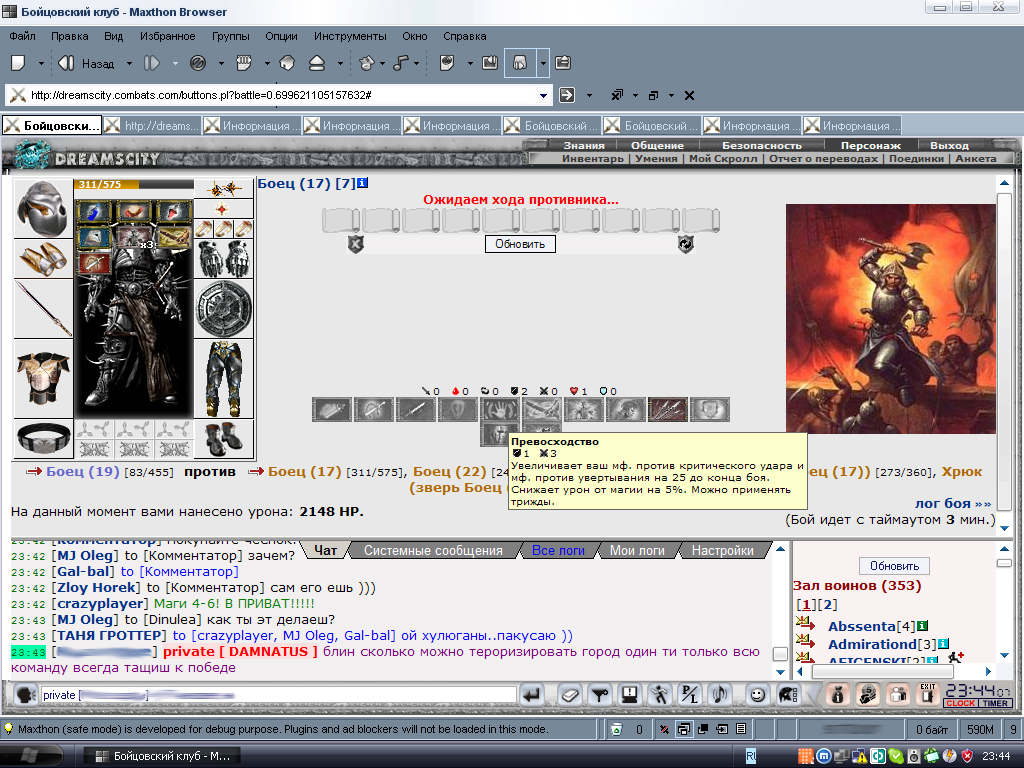This screenshot has height=768, width=1024.
Task: Click the bracers equipment slot
Action: click(43, 259)
